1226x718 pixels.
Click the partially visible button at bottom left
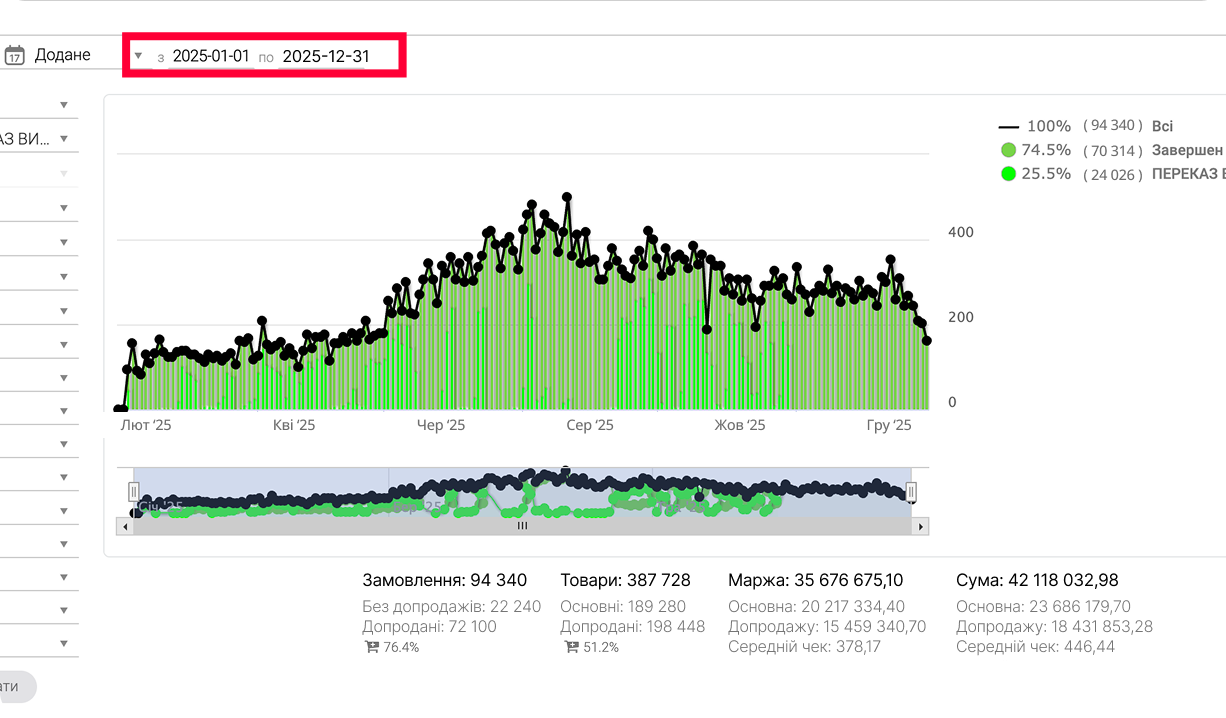14,687
